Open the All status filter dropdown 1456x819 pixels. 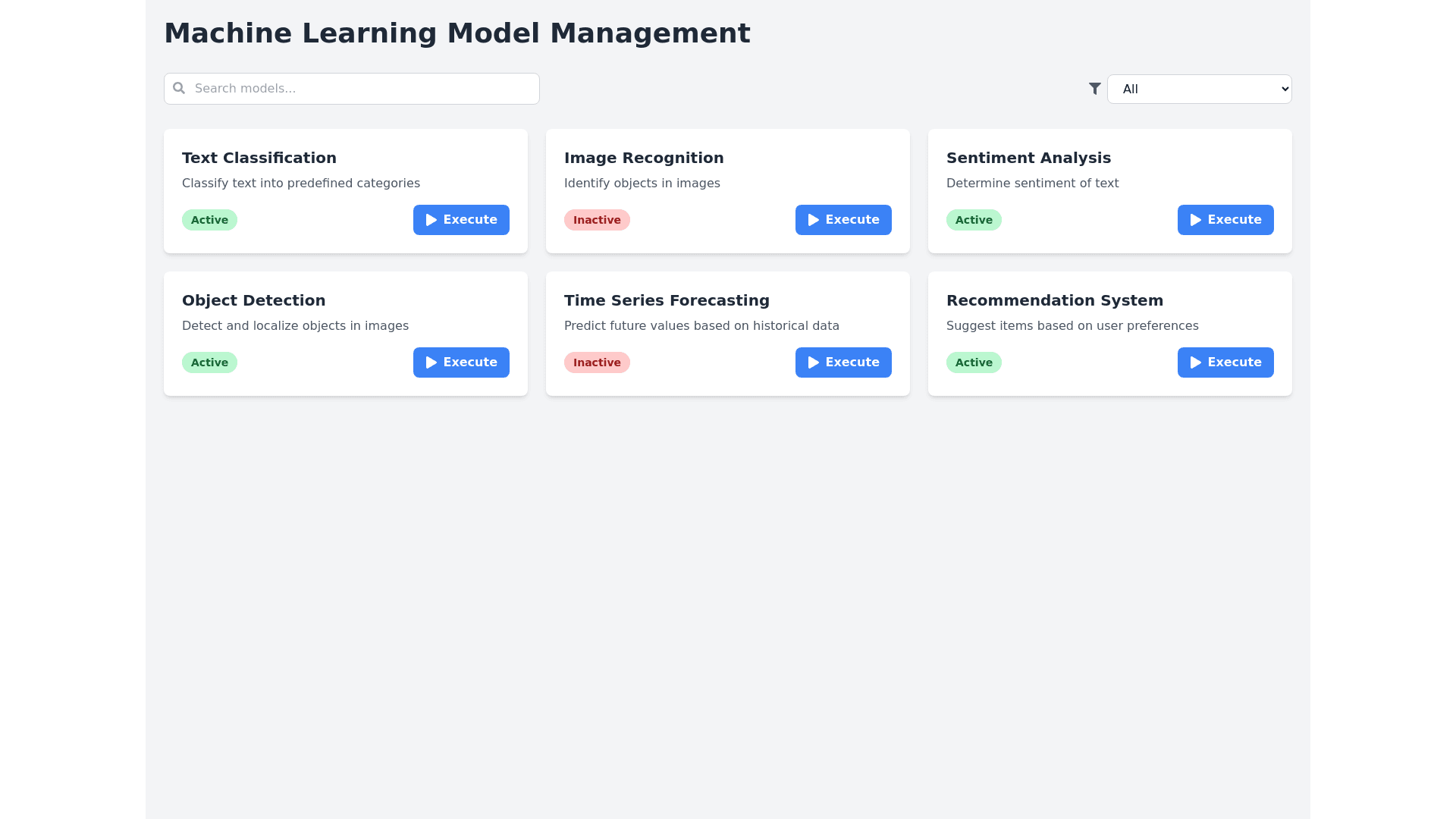(x=1199, y=89)
